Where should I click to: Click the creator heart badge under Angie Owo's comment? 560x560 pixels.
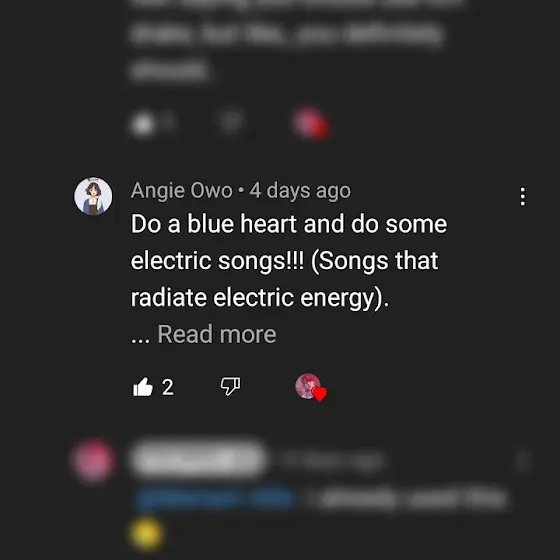tap(311, 387)
